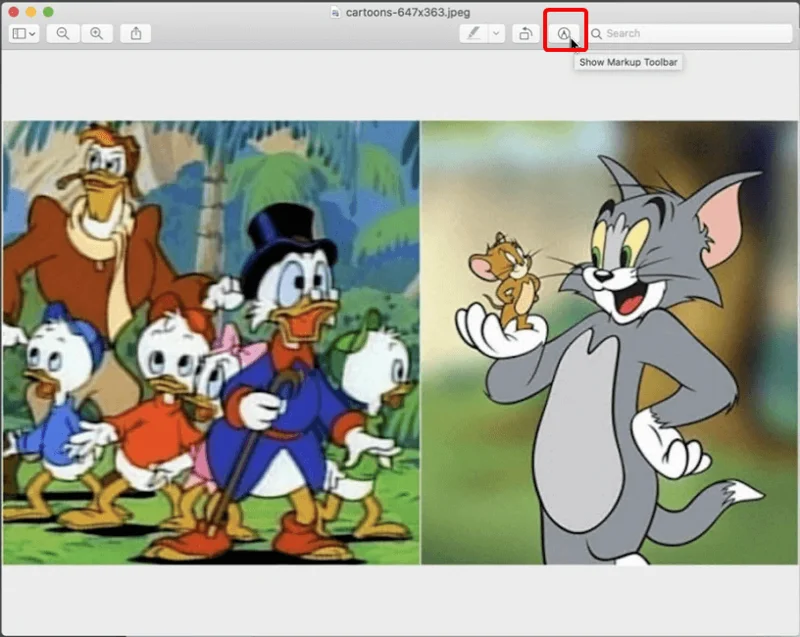Open the sidebar view options dropdown
This screenshot has width=800, height=637.
point(24,33)
